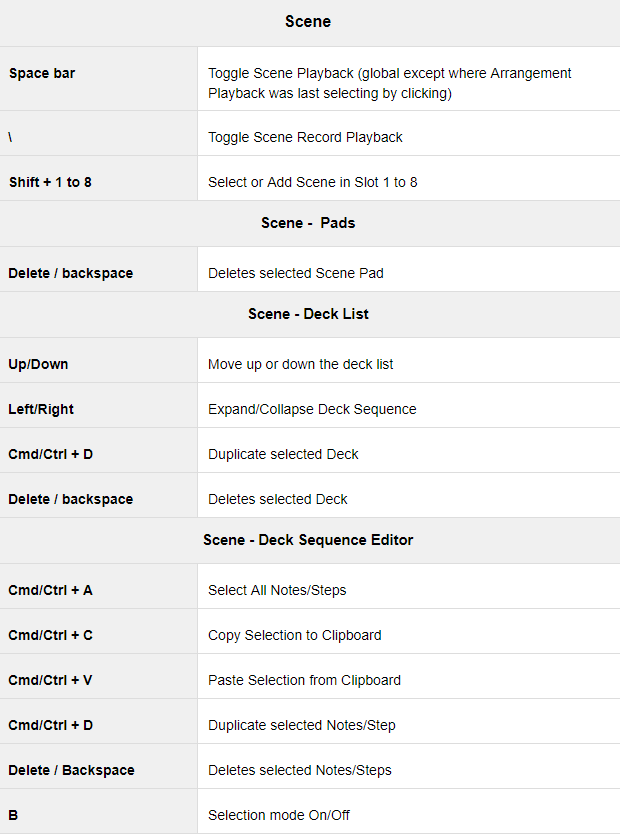Viewport: 620px width, 835px height.
Task: Click the top 'Scene' section heading
Action: click(308, 22)
